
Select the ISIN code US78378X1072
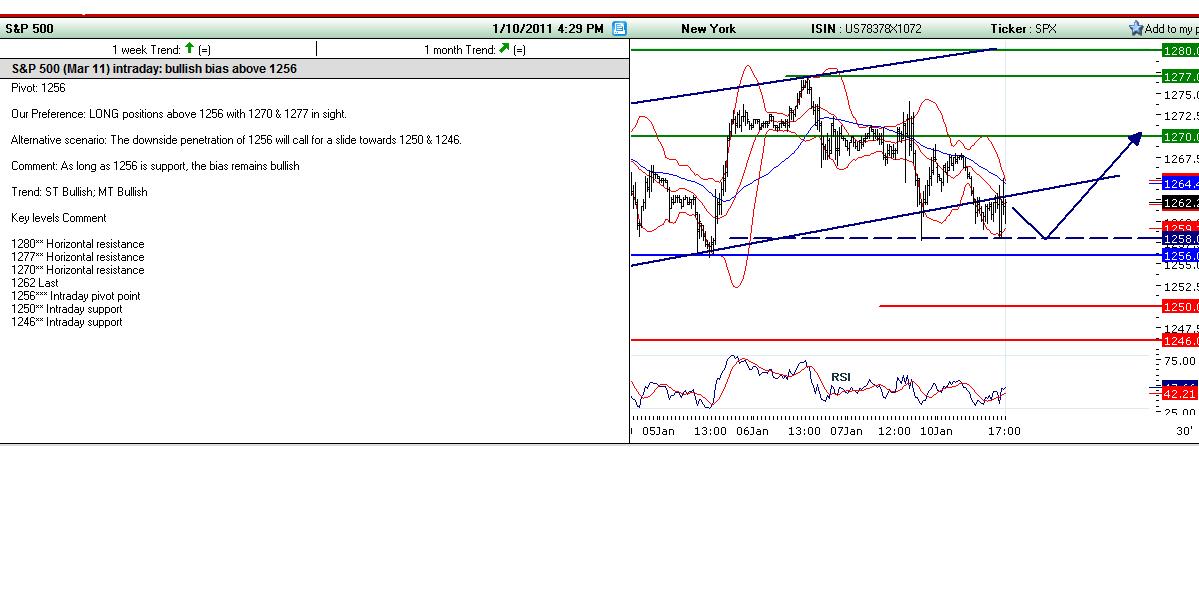883,29
